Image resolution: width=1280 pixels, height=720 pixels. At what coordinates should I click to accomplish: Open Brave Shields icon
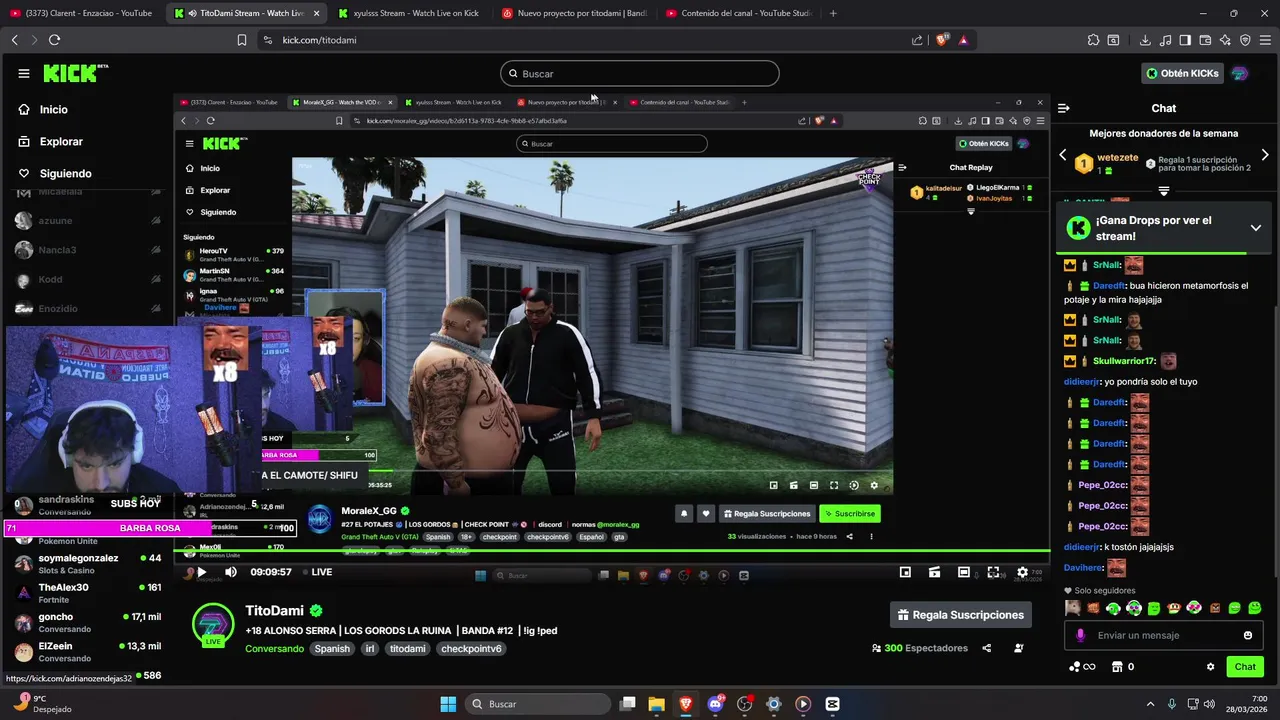coord(942,40)
